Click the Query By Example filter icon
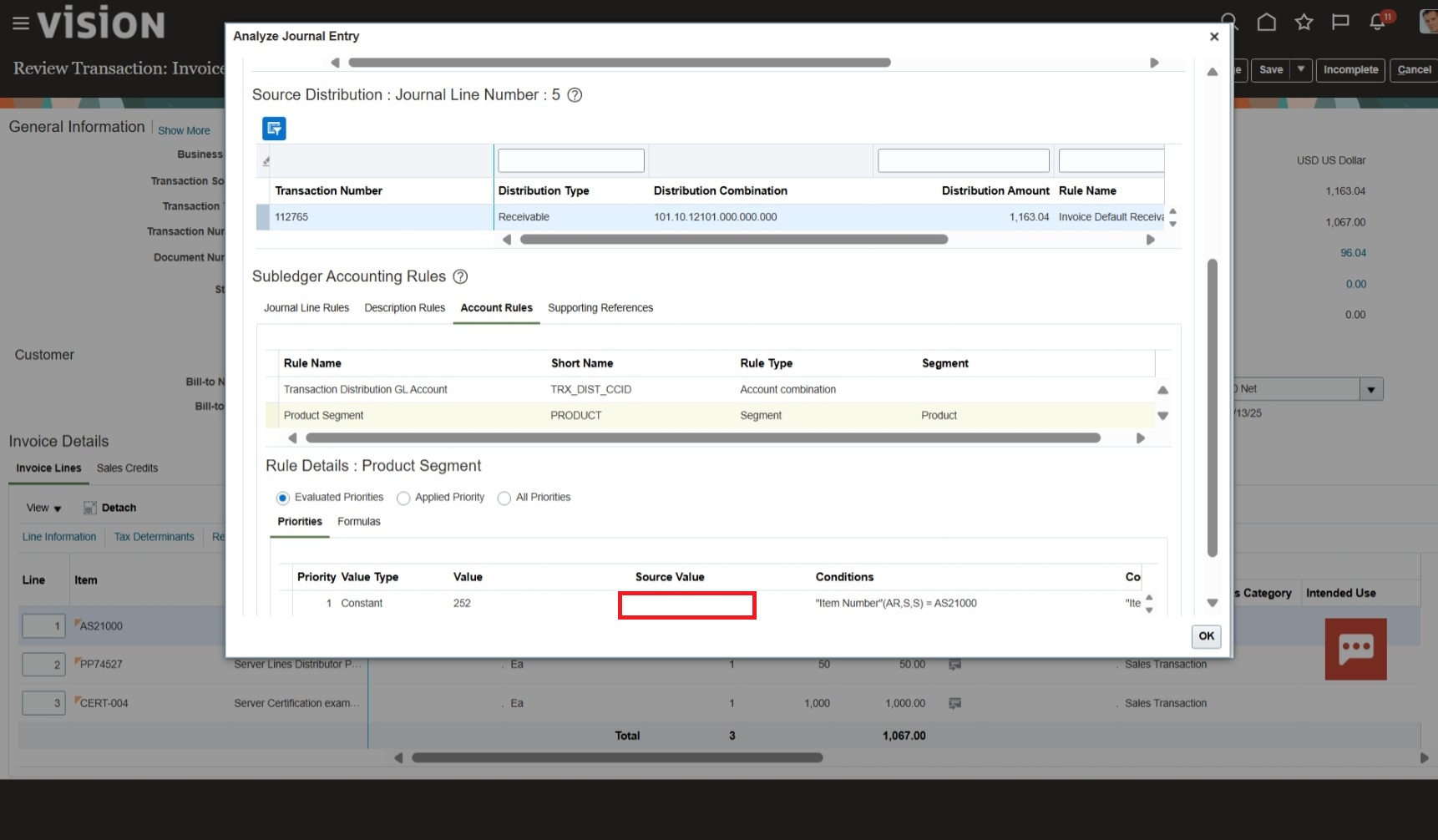This screenshot has width=1438, height=840. (x=274, y=129)
